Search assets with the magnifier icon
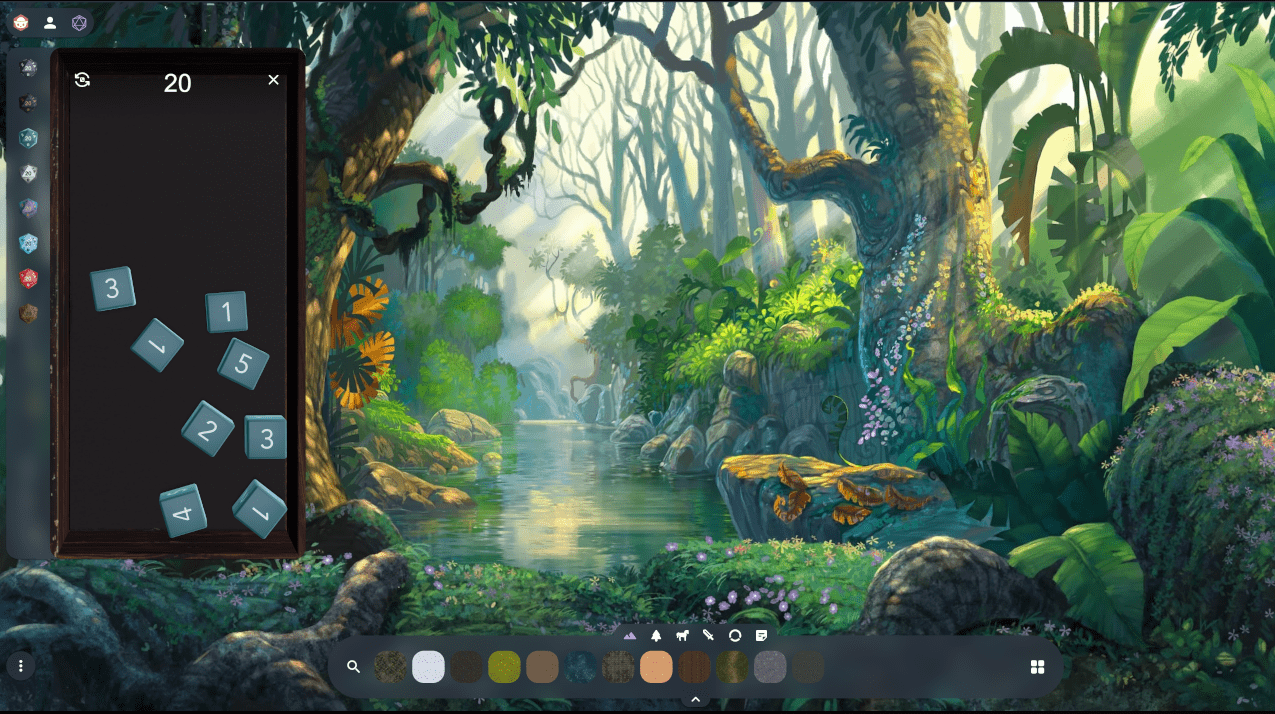This screenshot has width=1275, height=714. (x=353, y=667)
